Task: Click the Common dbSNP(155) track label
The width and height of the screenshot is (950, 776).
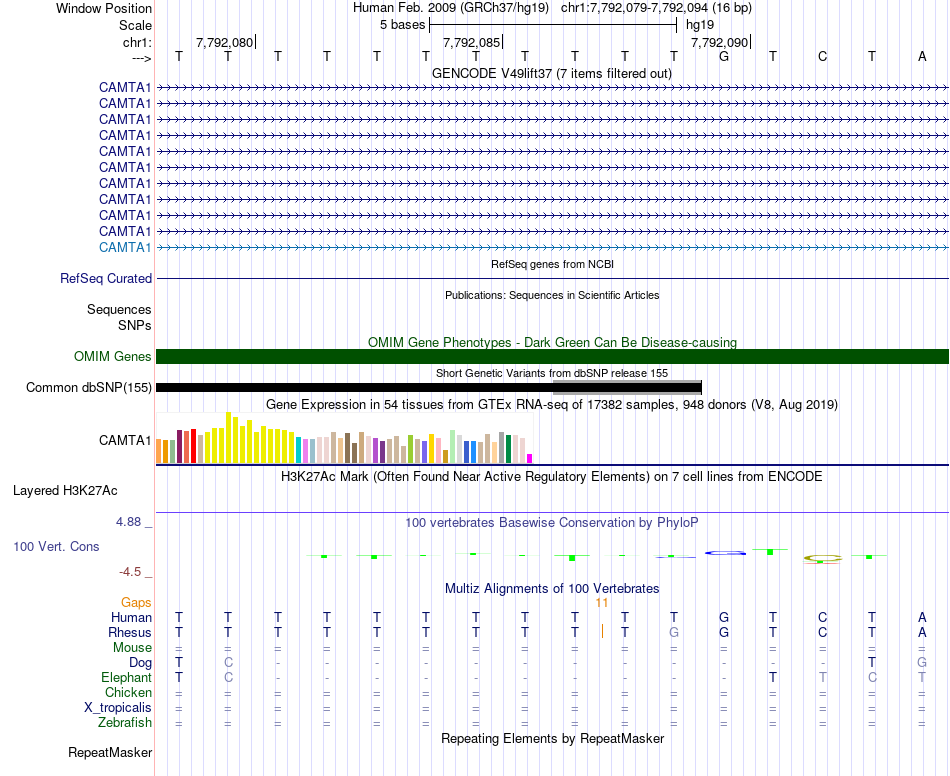Action: click(x=89, y=388)
